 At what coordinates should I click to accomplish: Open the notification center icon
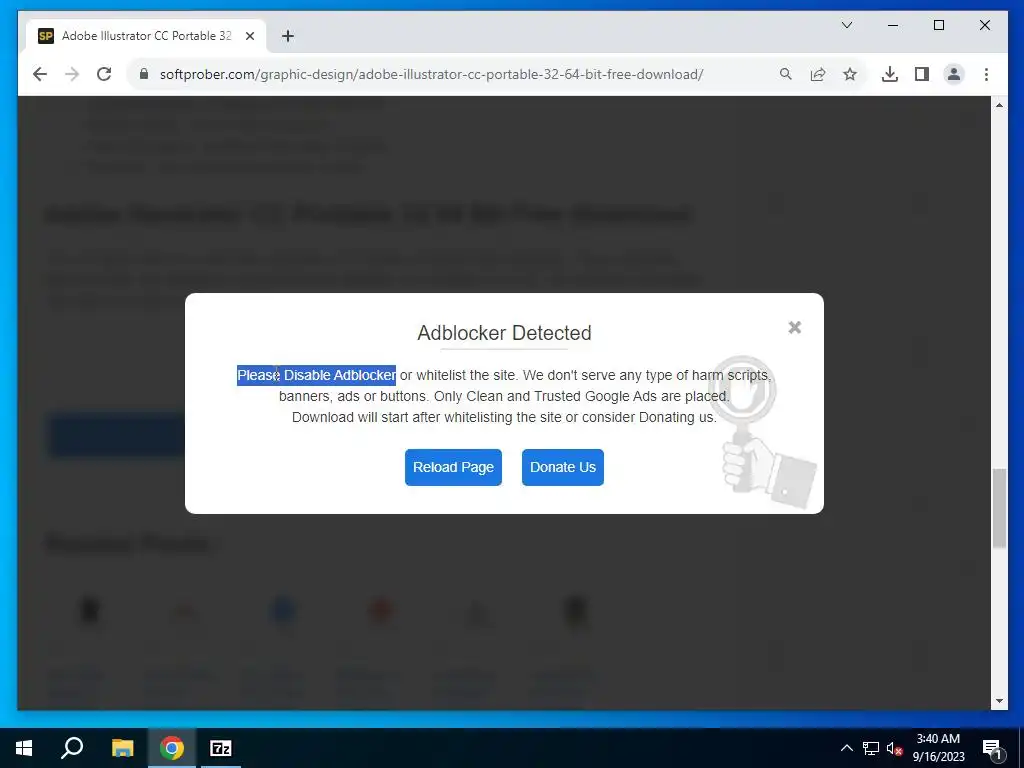click(x=992, y=748)
